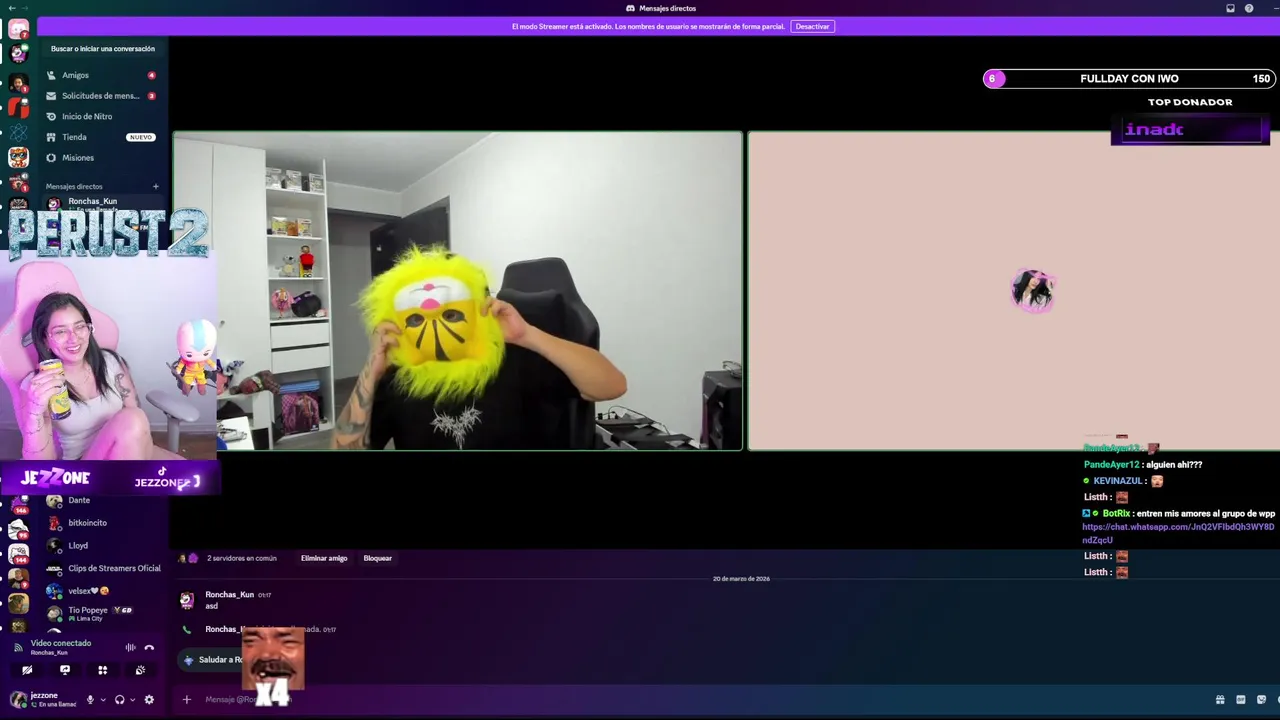Screen dimensions: 1280x720
Task: Focus the Mensaje chat input field
Action: tap(700, 699)
